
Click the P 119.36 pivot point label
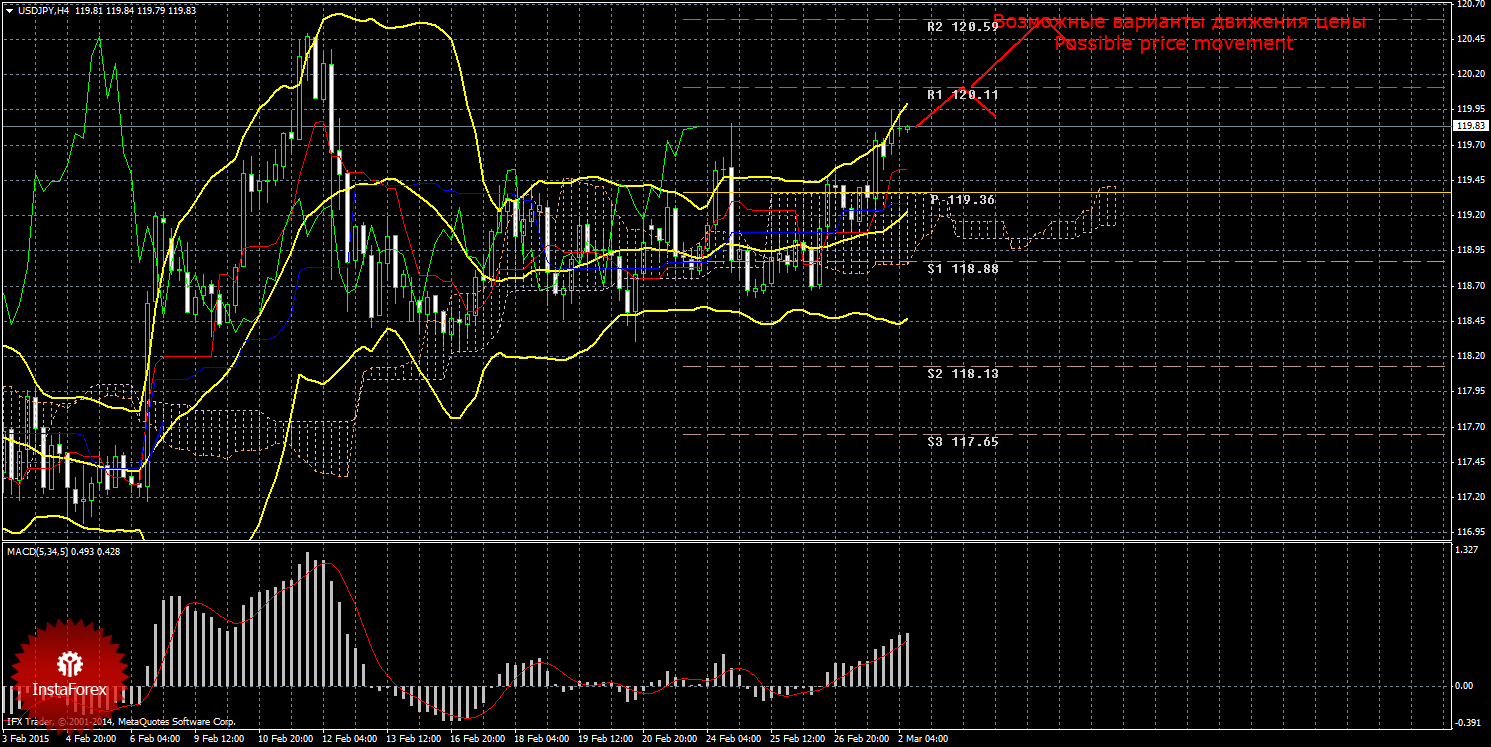pos(962,200)
